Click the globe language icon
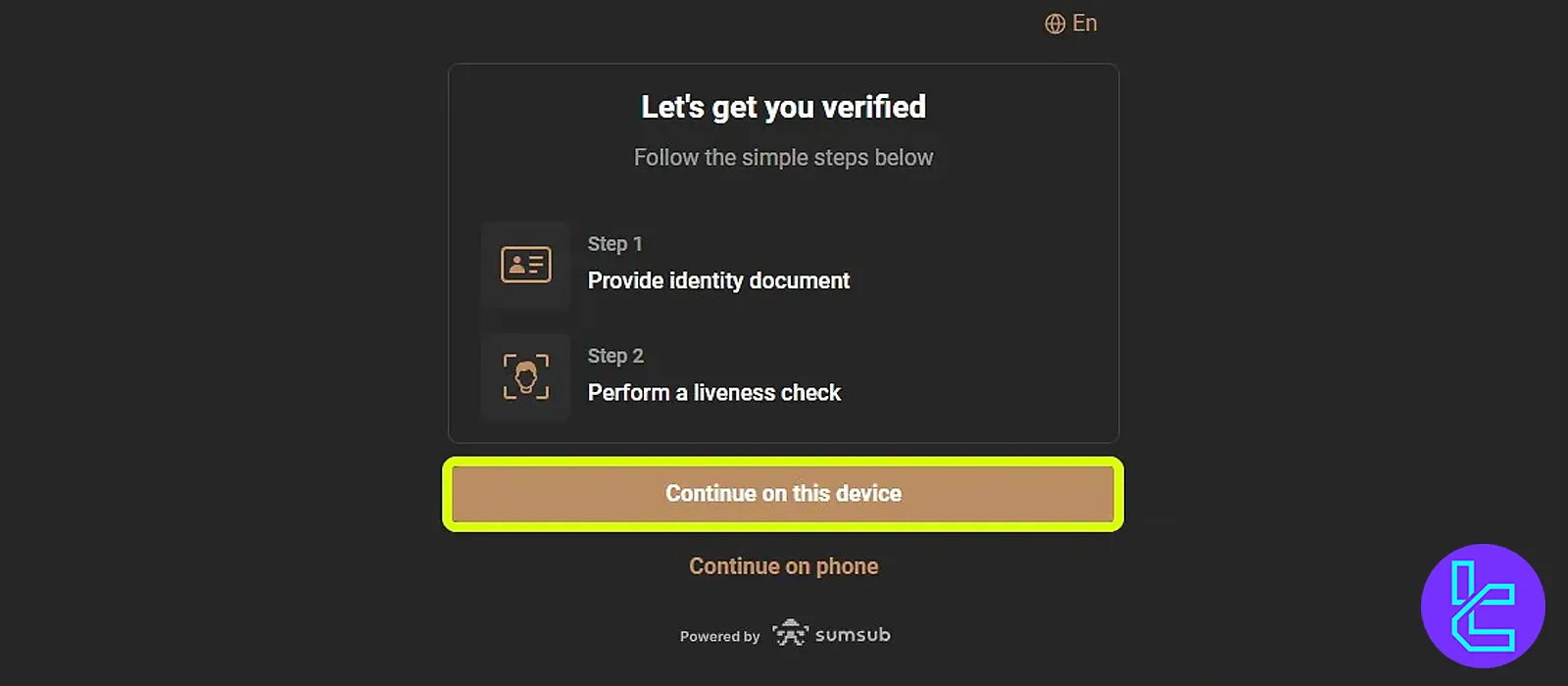The height and width of the screenshot is (686, 1568). pos(1054,24)
